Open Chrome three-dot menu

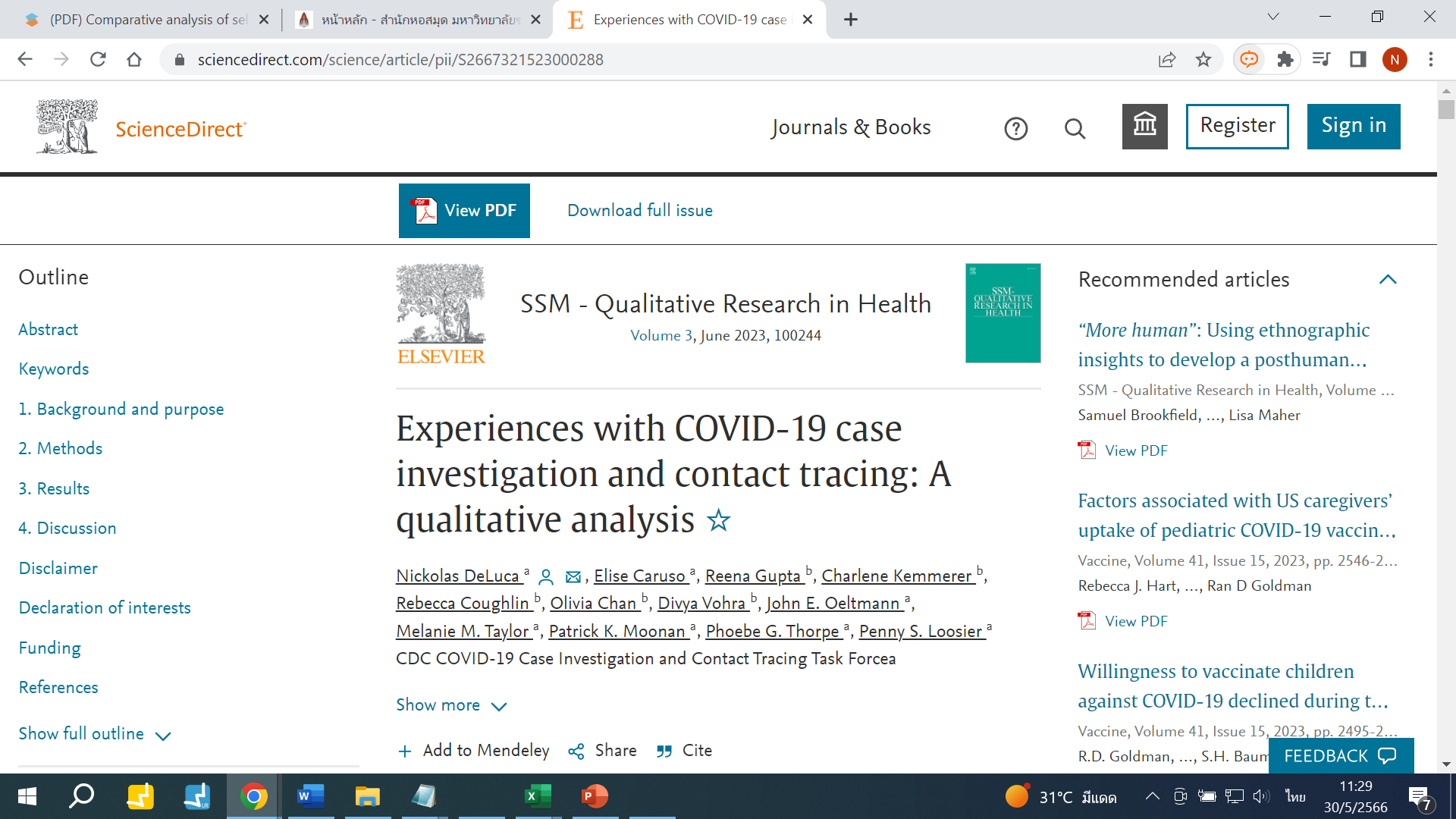point(1431,59)
